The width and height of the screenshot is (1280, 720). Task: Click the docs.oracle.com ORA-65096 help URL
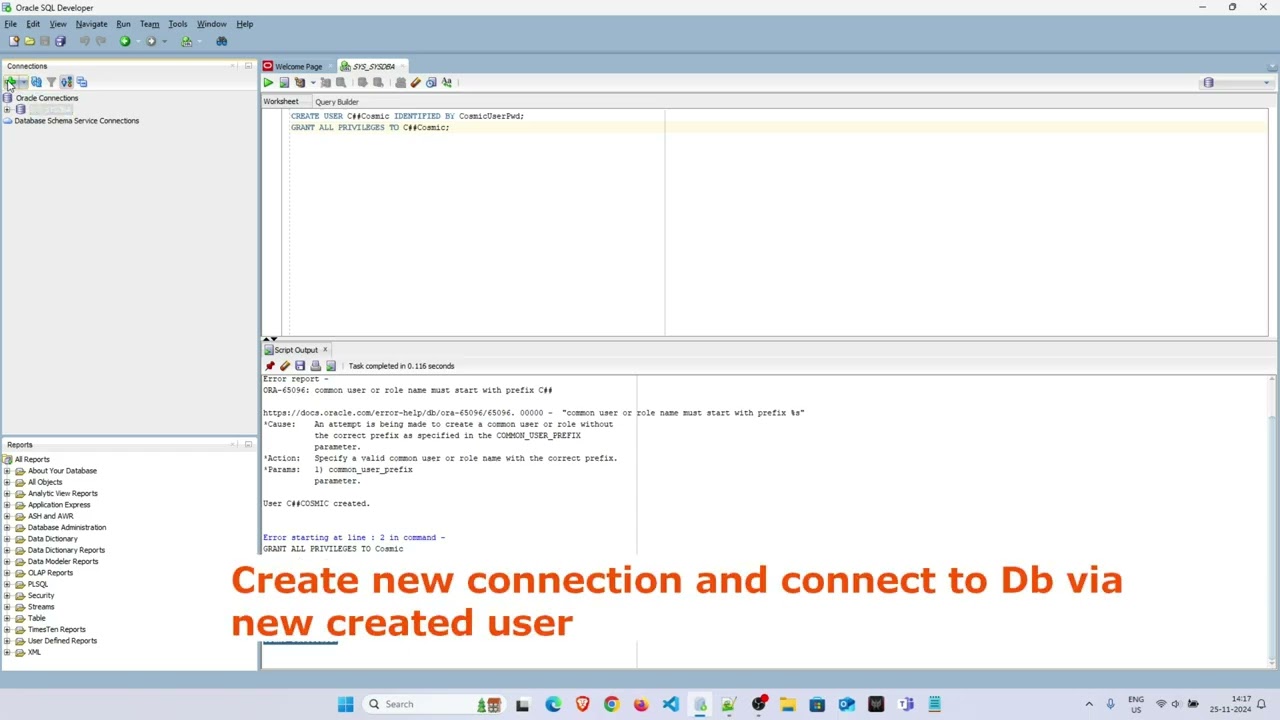388,413
